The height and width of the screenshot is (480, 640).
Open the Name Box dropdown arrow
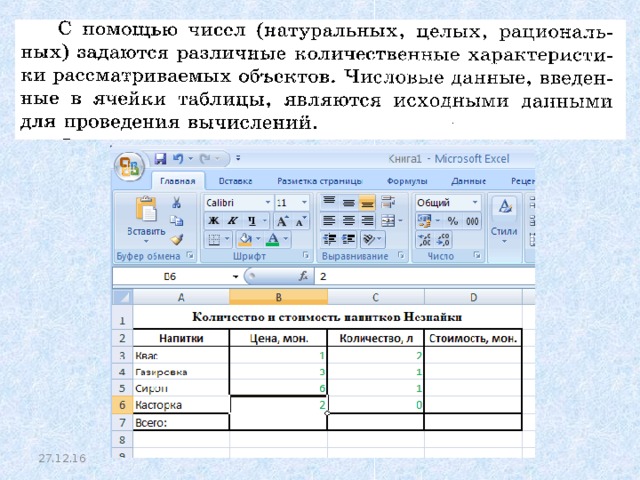tap(236, 277)
